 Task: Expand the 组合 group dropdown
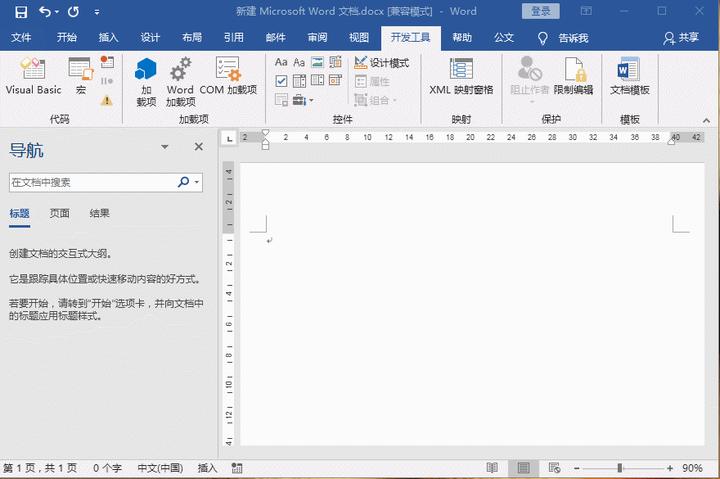click(x=376, y=100)
